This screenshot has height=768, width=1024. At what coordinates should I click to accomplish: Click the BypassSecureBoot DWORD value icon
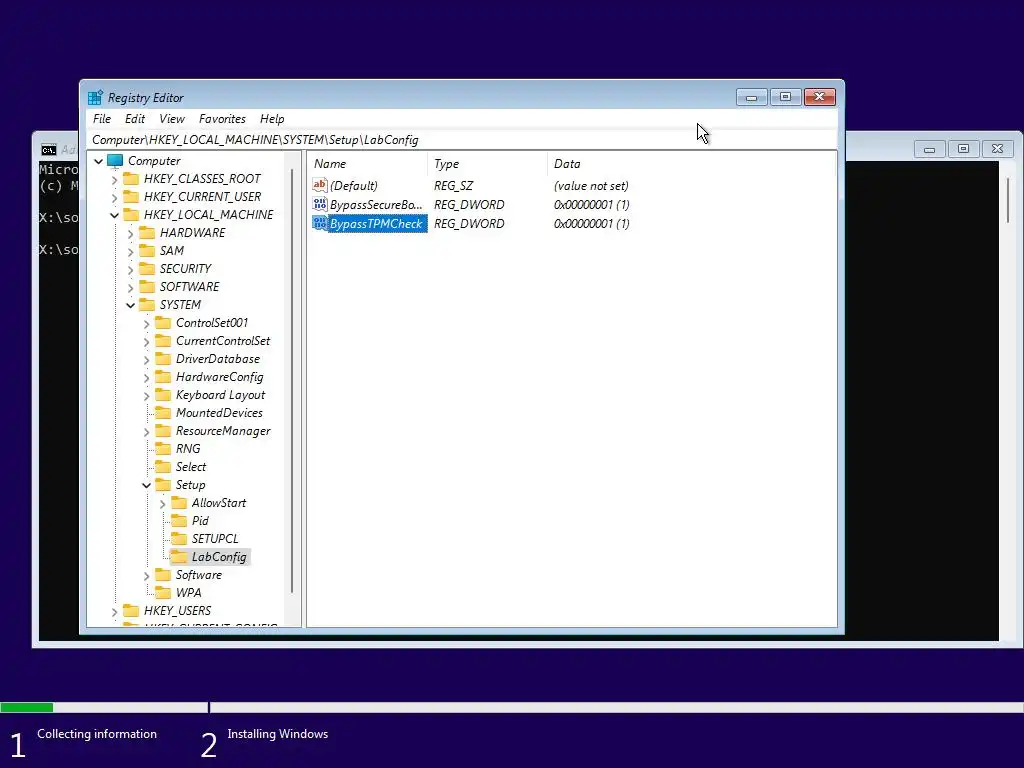click(320, 204)
